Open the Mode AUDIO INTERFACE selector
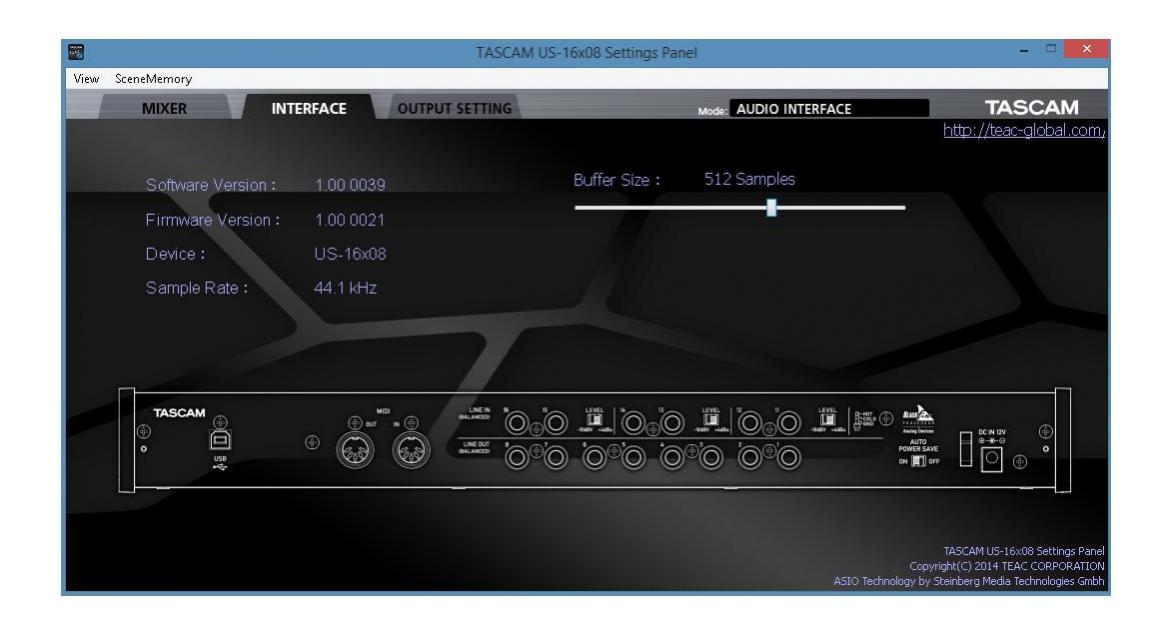 point(829,108)
